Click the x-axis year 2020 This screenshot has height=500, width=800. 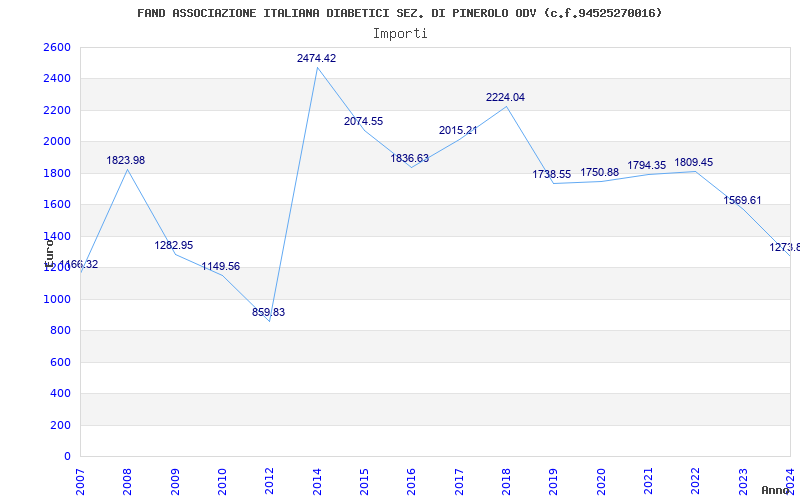click(x=601, y=482)
